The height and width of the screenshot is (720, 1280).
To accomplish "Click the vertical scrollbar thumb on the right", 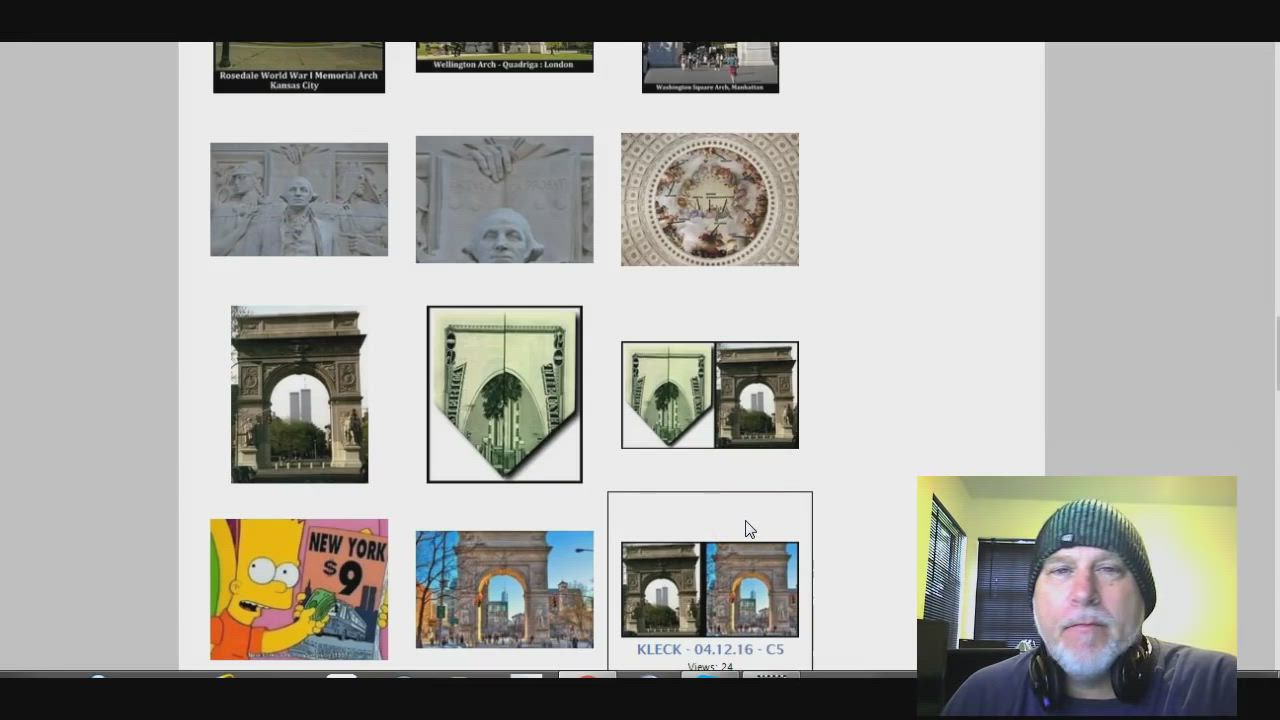I will click(x=1276, y=354).
